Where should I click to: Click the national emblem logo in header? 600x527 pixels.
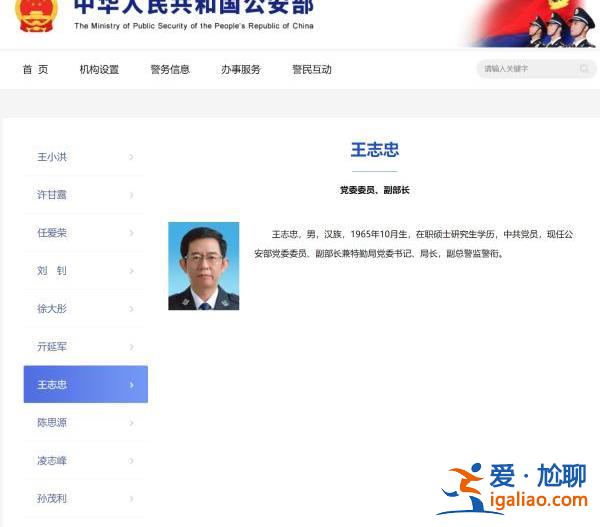(x=37, y=14)
